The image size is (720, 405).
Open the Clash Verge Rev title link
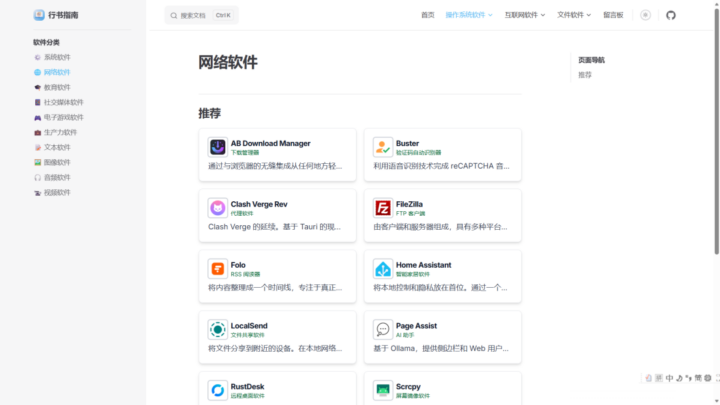tap(259, 204)
